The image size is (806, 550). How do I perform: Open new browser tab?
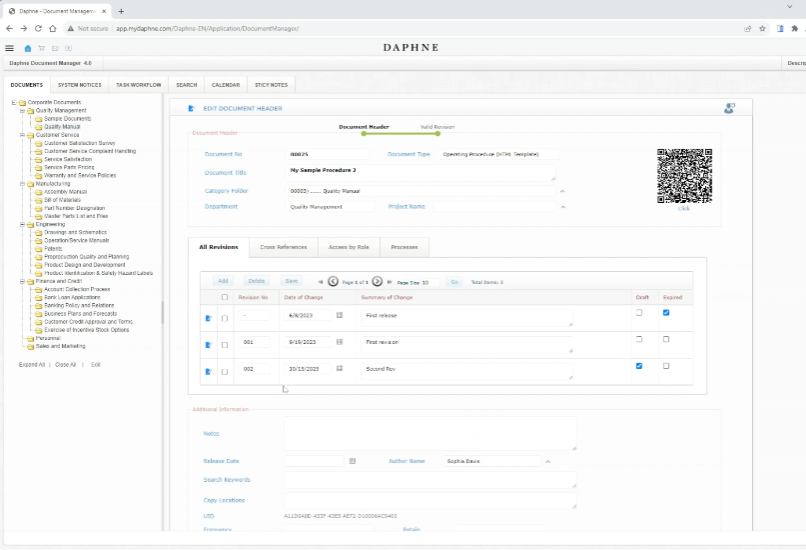(x=121, y=11)
